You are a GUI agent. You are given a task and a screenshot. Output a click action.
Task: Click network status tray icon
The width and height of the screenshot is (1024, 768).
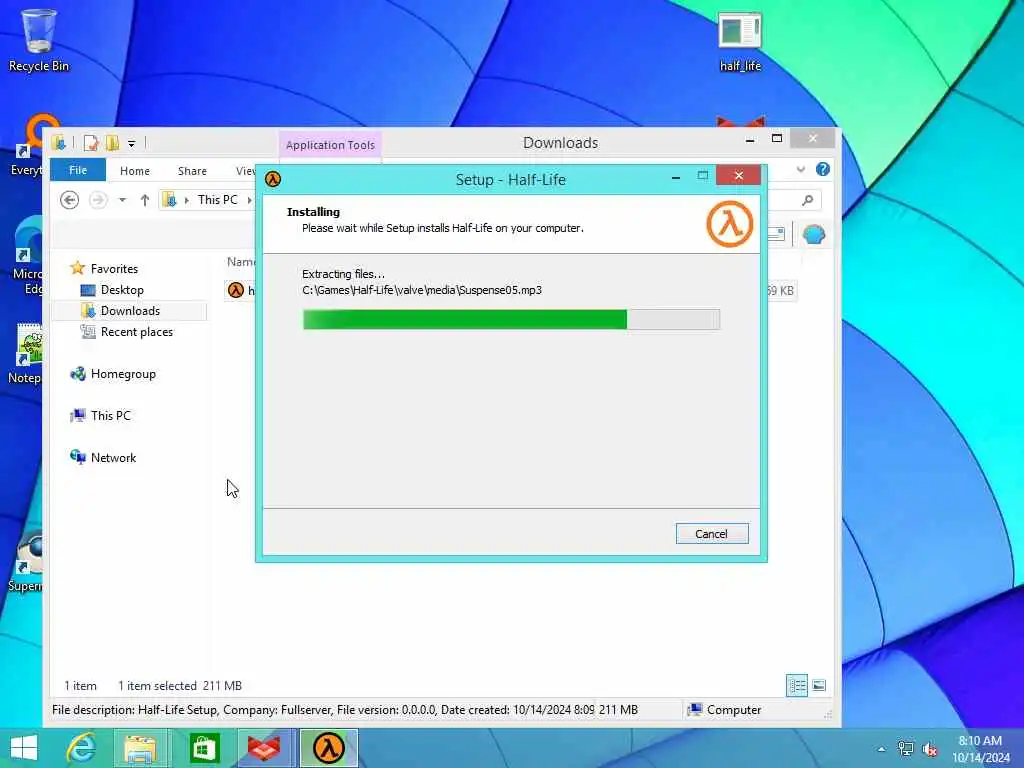point(905,749)
